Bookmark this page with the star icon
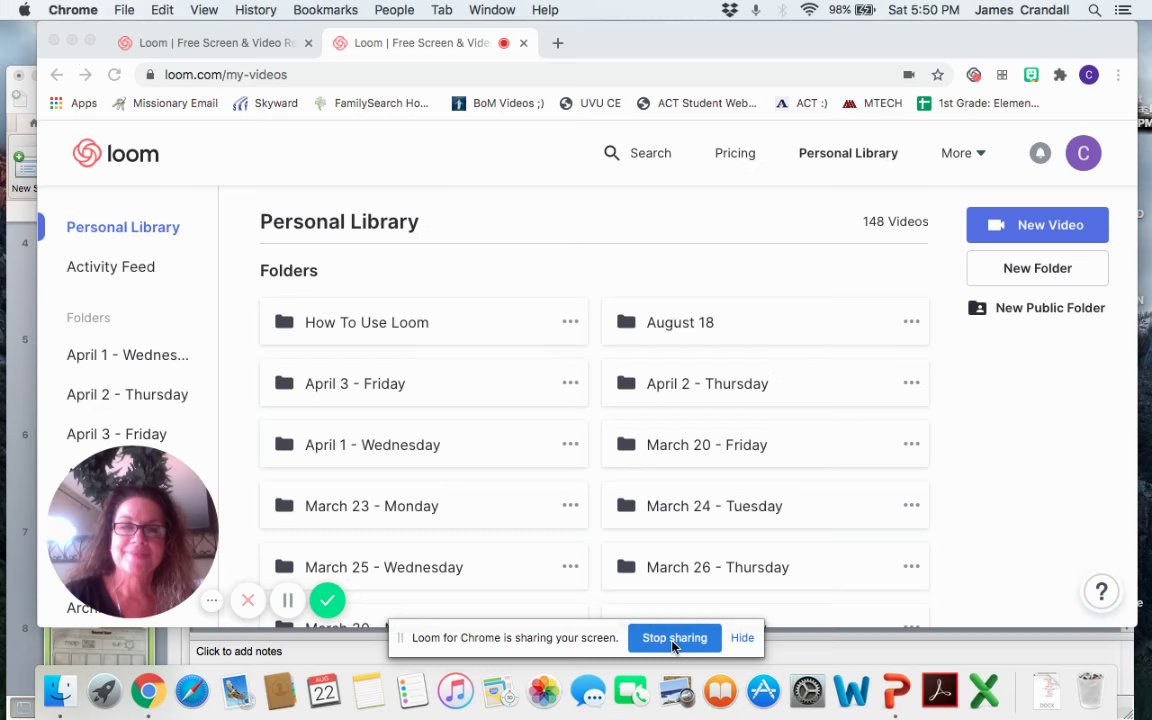 pos(937,74)
